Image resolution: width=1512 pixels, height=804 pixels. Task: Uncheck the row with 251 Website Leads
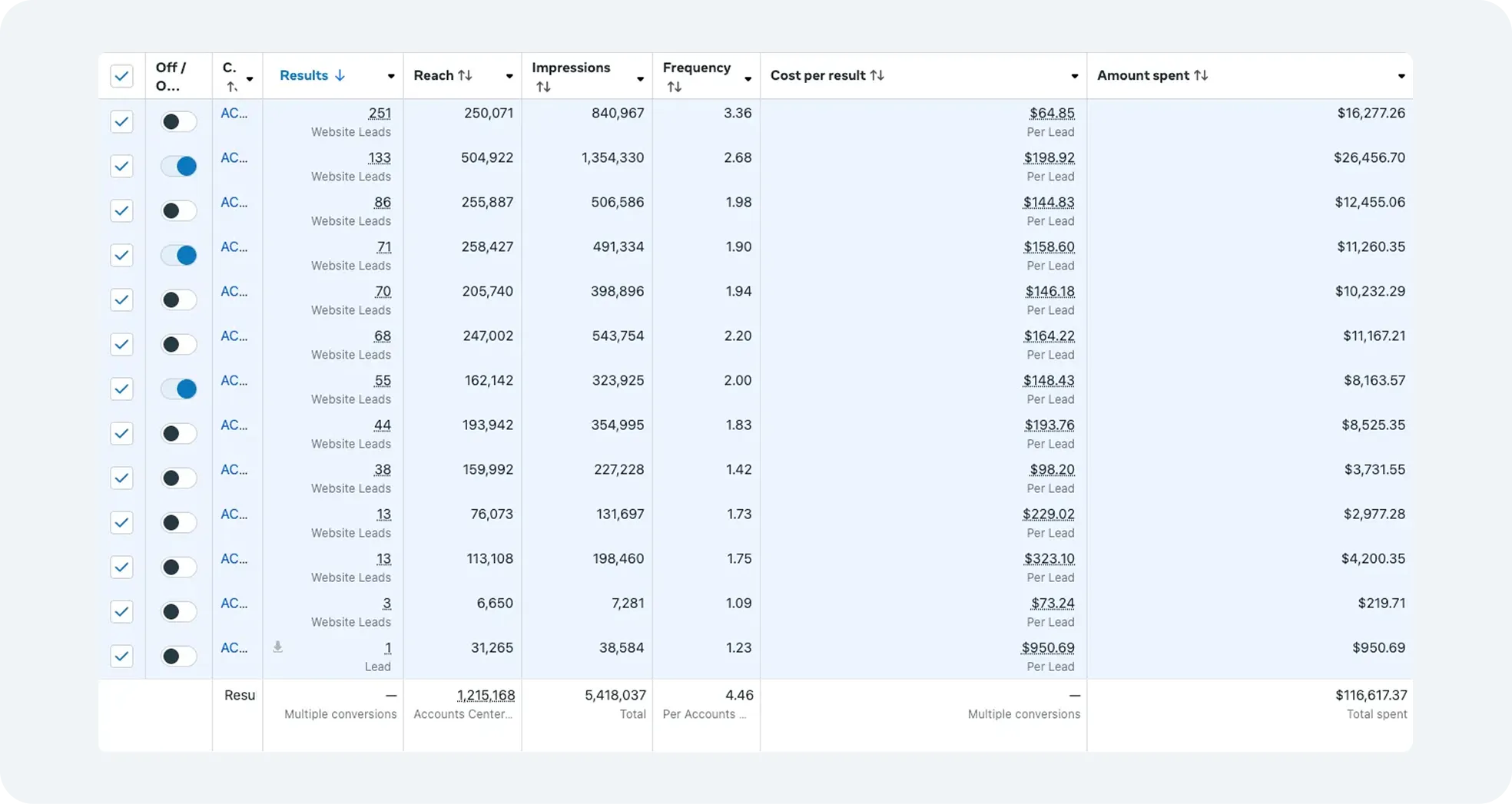[x=121, y=121]
